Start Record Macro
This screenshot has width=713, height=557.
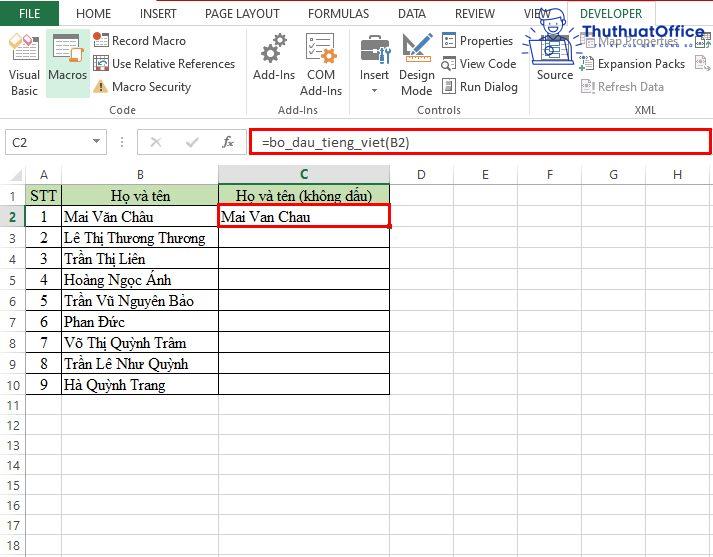point(140,40)
